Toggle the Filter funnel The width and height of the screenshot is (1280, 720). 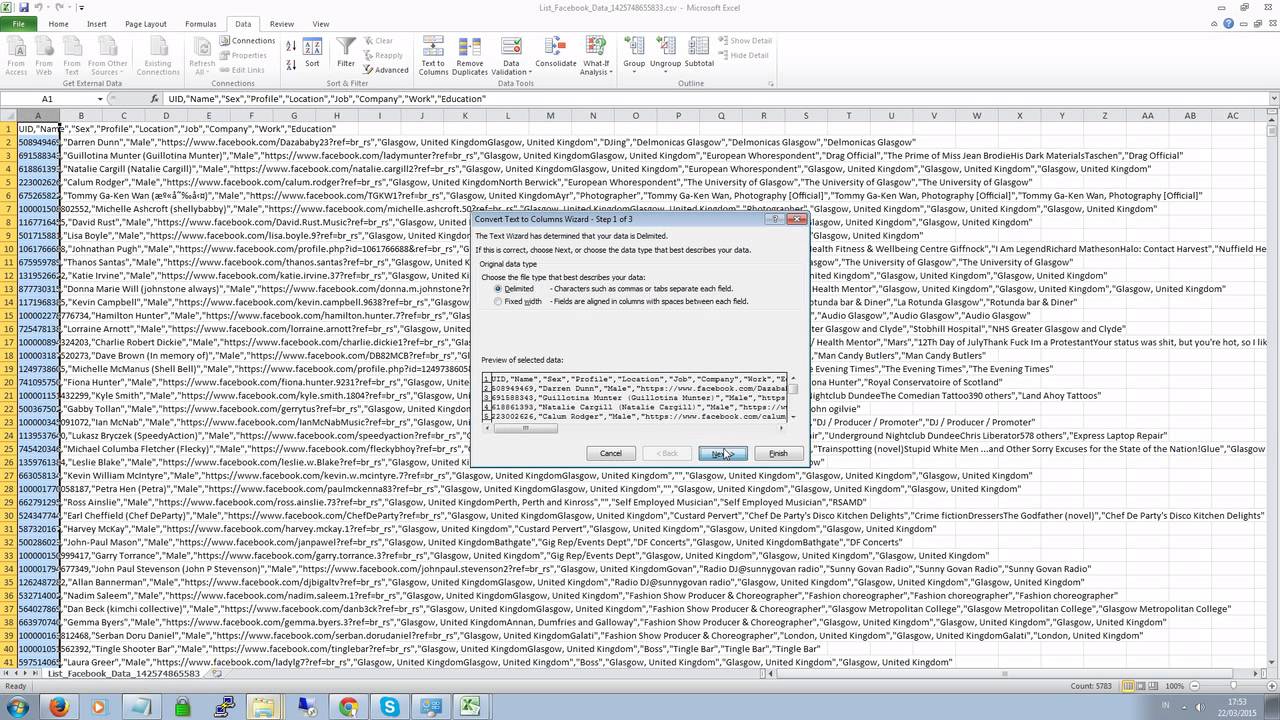(x=346, y=54)
